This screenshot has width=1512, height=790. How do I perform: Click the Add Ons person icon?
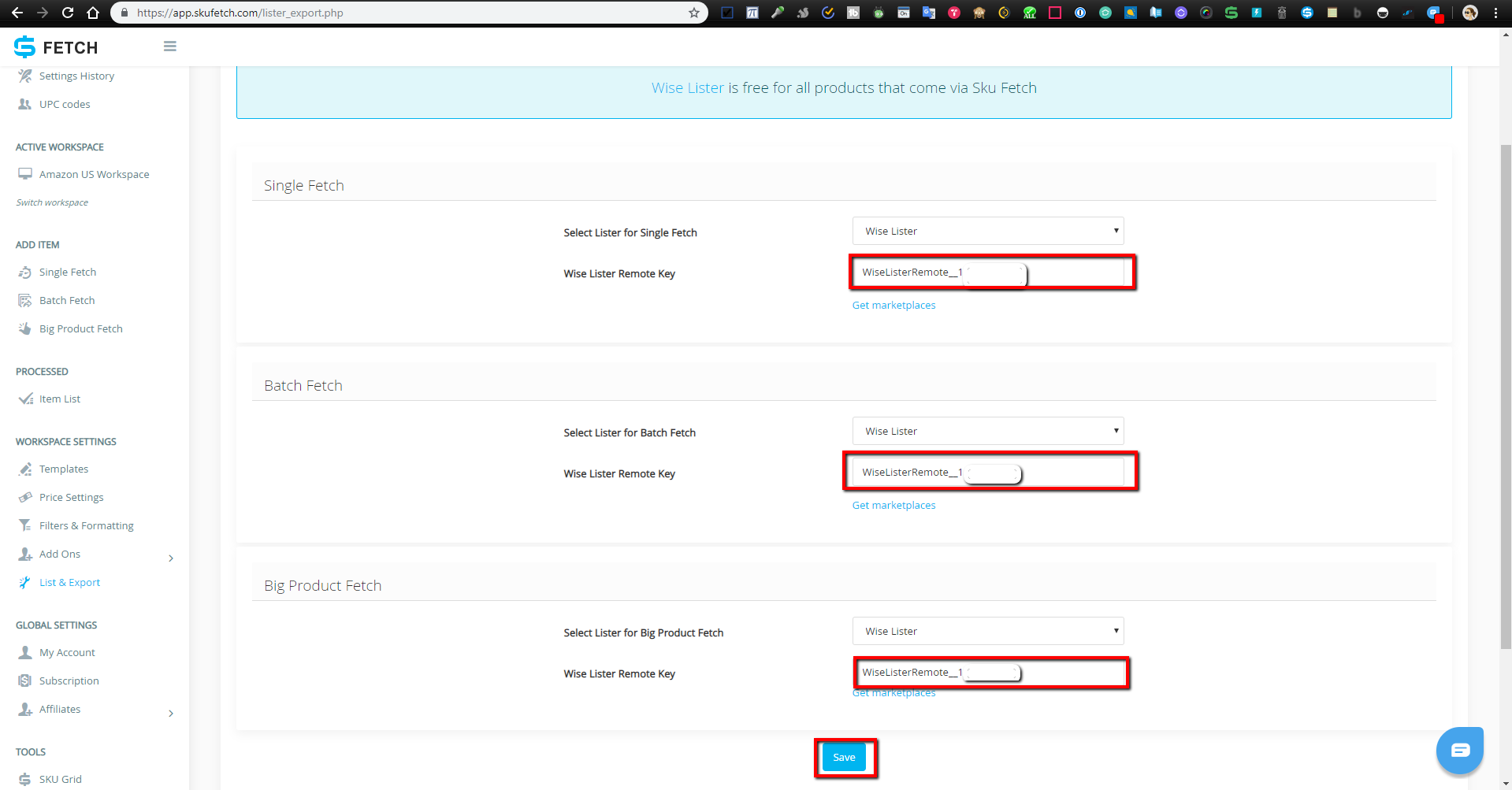pyautogui.click(x=25, y=554)
